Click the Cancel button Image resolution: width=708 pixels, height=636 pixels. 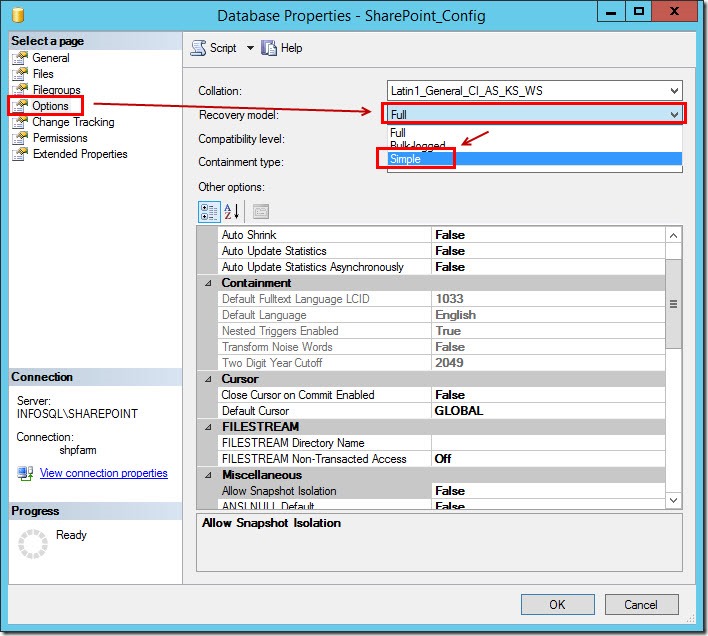click(x=641, y=604)
